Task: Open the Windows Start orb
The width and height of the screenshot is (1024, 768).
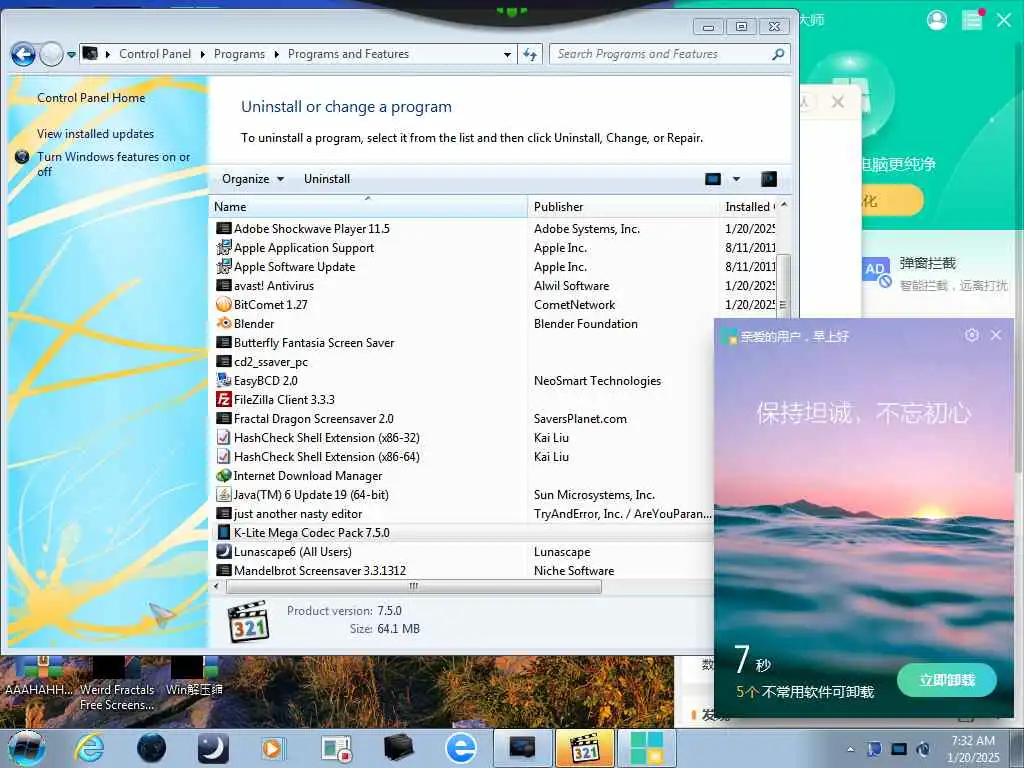Action: click(25, 748)
